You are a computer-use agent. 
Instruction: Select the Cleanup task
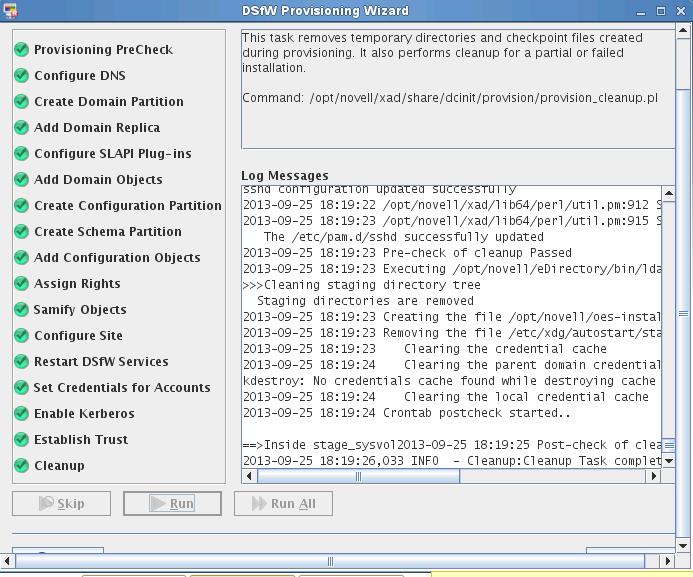click(x=59, y=466)
